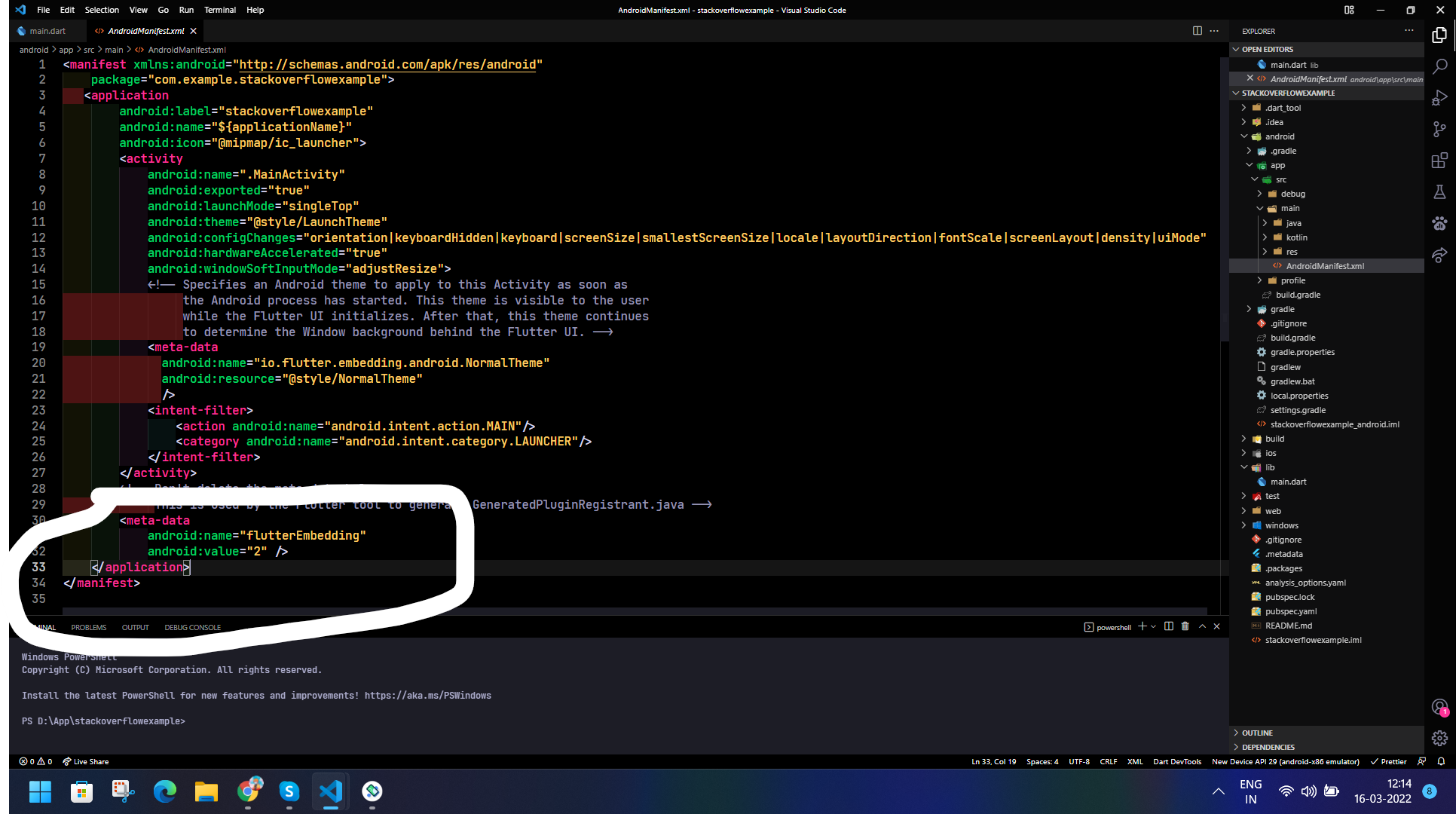Open build.gradle under app folder

[x=1326, y=295]
